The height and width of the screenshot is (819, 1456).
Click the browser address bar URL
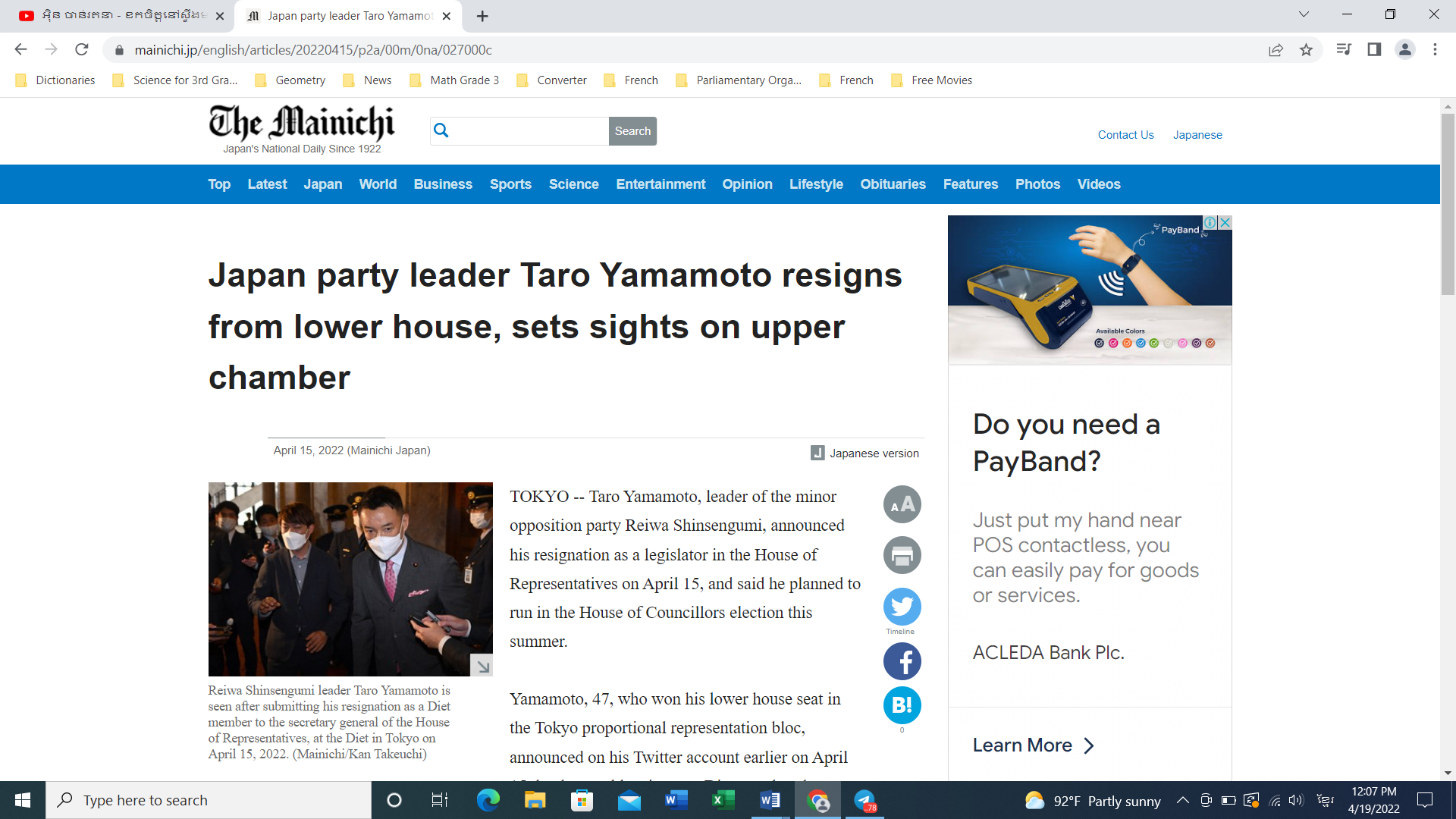313,50
